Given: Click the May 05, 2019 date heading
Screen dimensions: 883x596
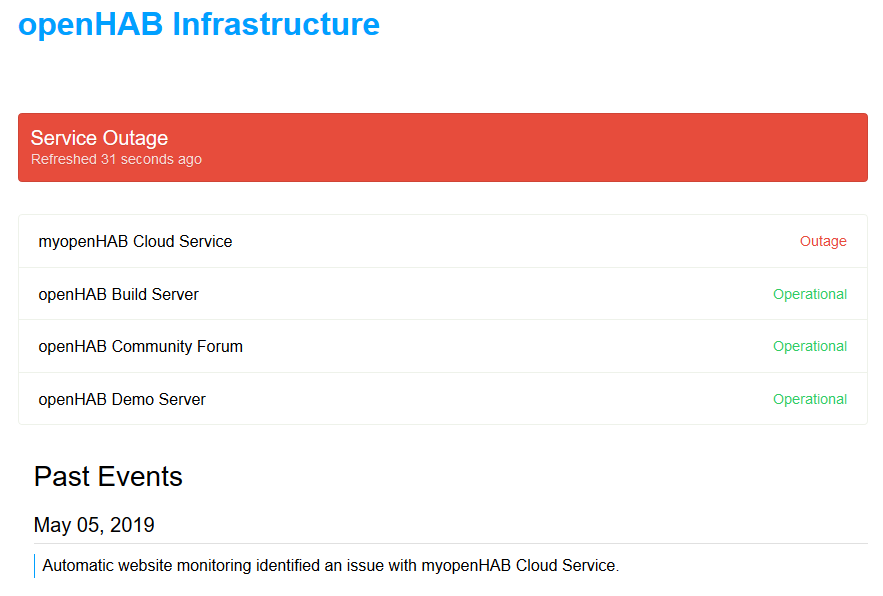Looking at the screenshot, I should pos(94,525).
